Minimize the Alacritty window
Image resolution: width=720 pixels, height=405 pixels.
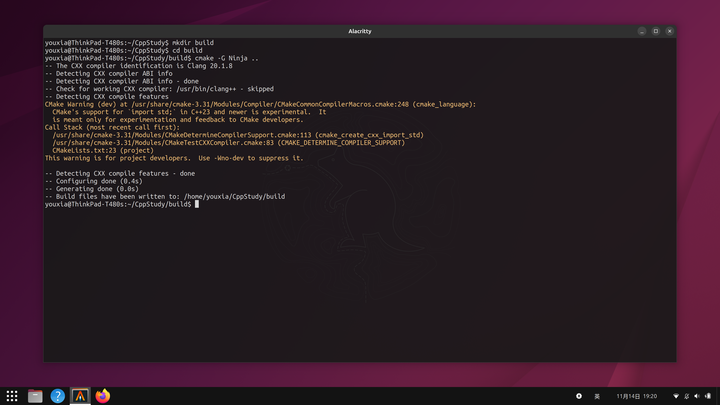point(642,31)
